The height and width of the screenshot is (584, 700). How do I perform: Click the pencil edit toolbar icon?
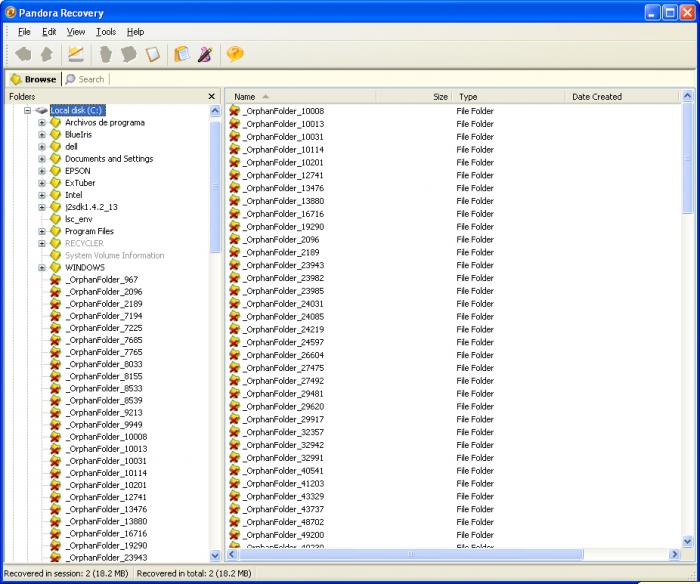coord(76,54)
